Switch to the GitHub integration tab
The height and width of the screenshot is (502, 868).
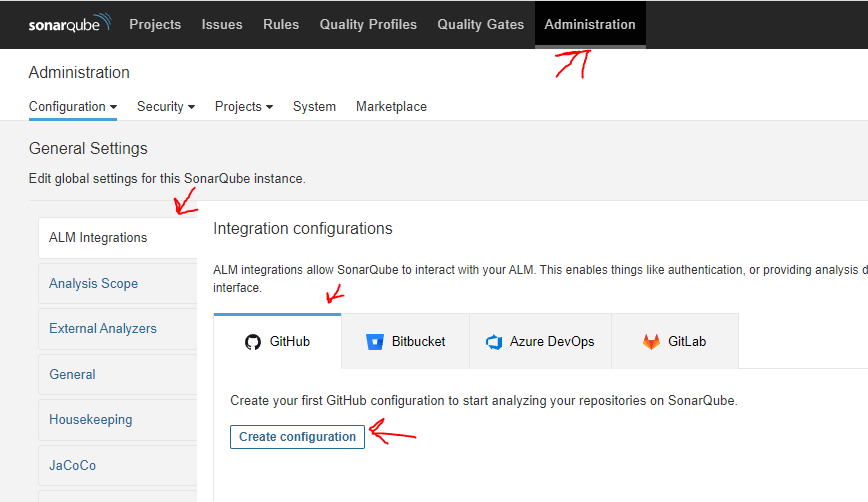pyautogui.click(x=277, y=341)
